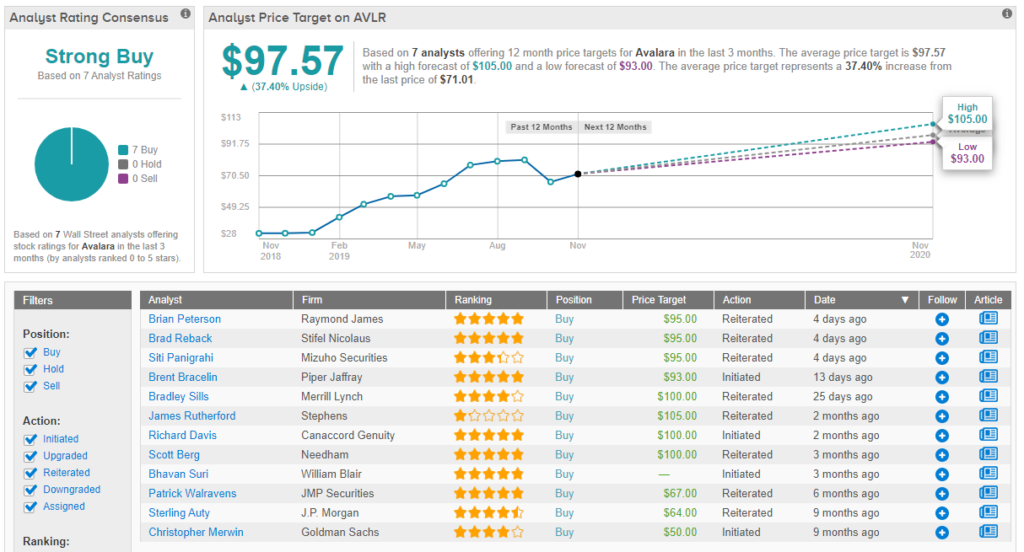
Task: Click the teal analyst ratings pie chart
Action: (71, 164)
